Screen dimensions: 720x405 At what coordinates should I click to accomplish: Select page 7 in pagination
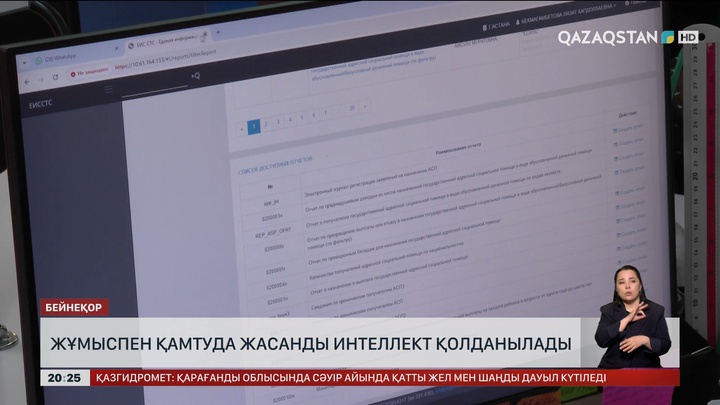pos(326,112)
